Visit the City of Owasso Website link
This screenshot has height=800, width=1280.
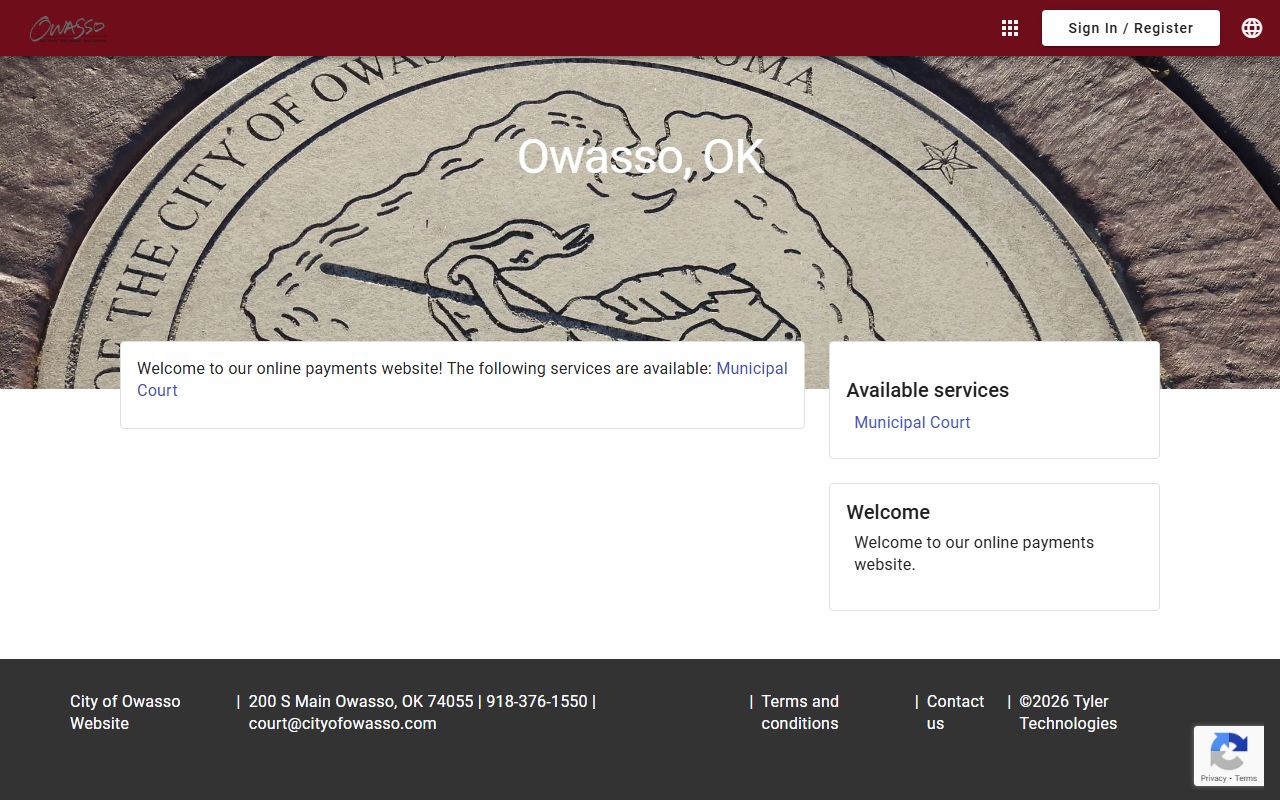click(x=125, y=712)
